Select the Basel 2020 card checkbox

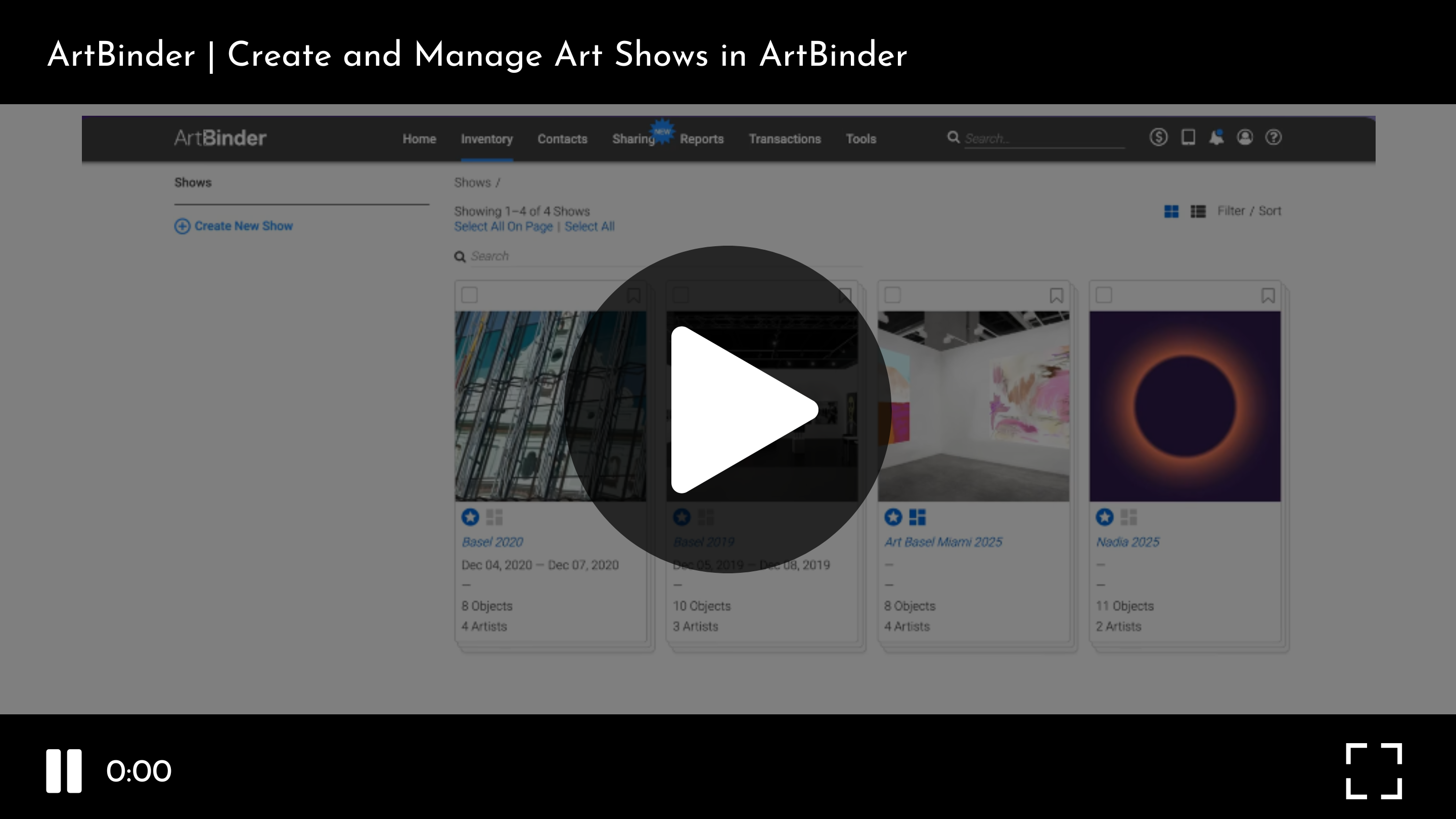click(x=469, y=295)
